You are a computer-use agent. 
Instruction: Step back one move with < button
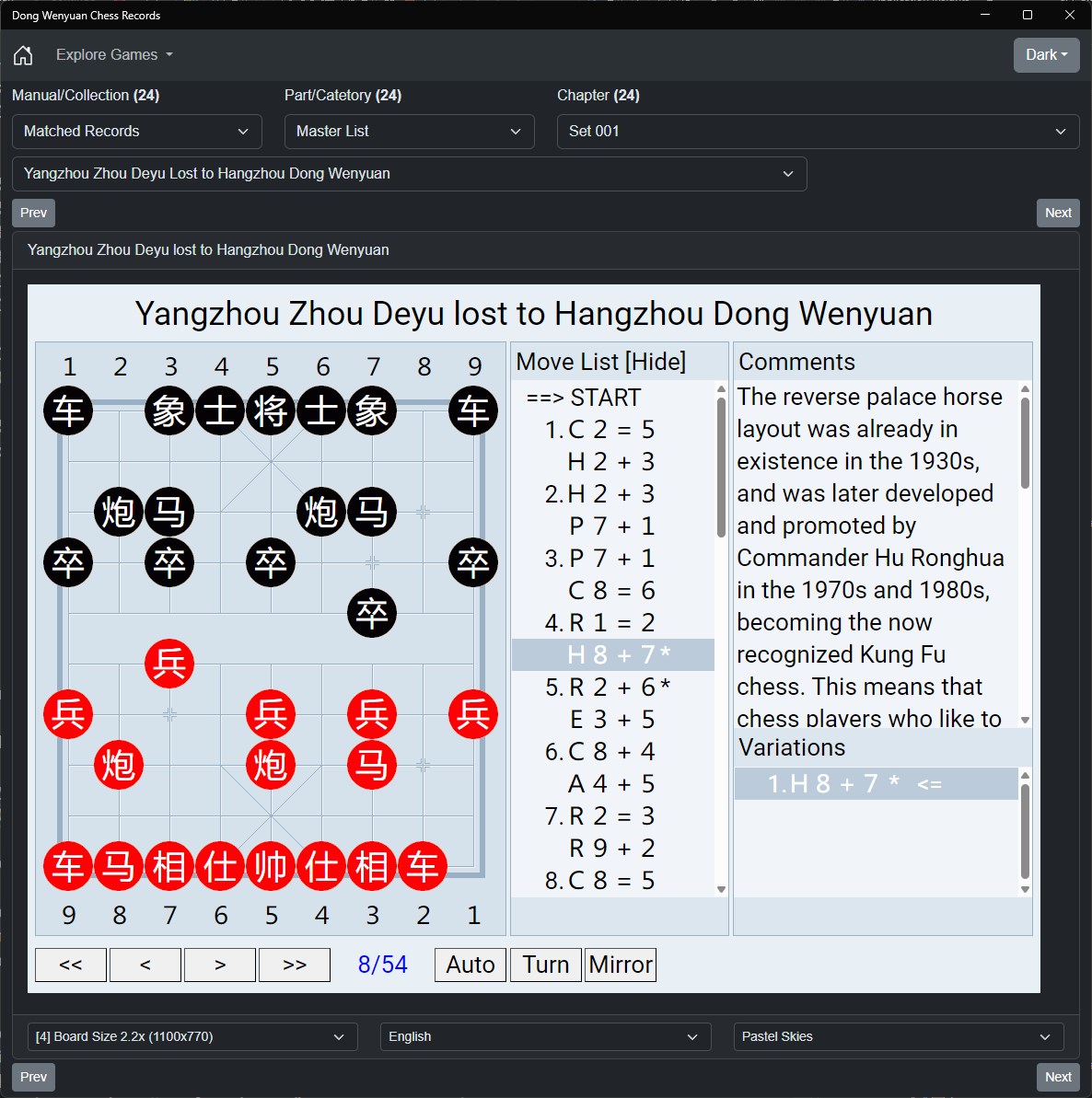click(145, 965)
